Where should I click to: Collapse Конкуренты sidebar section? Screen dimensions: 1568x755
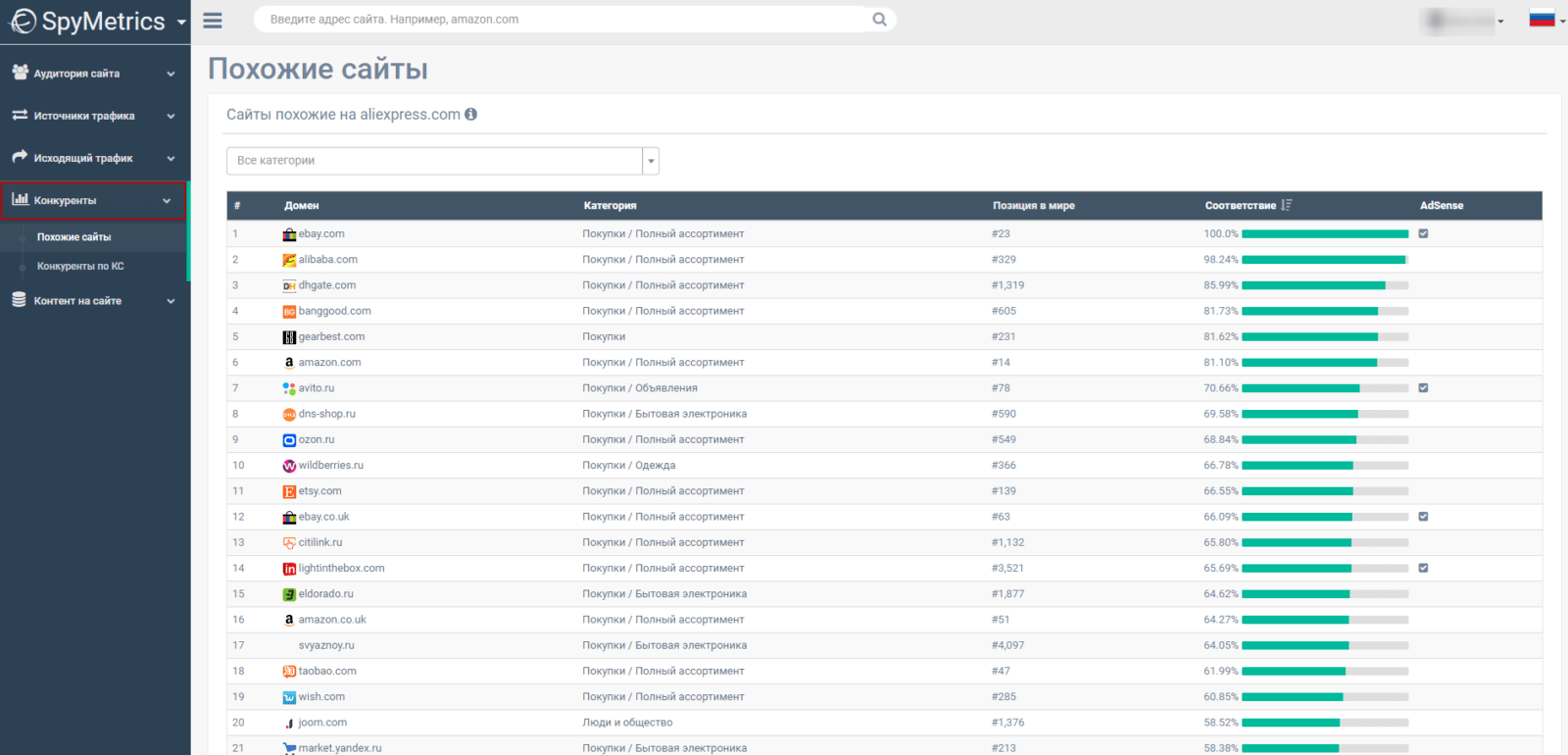coord(94,200)
